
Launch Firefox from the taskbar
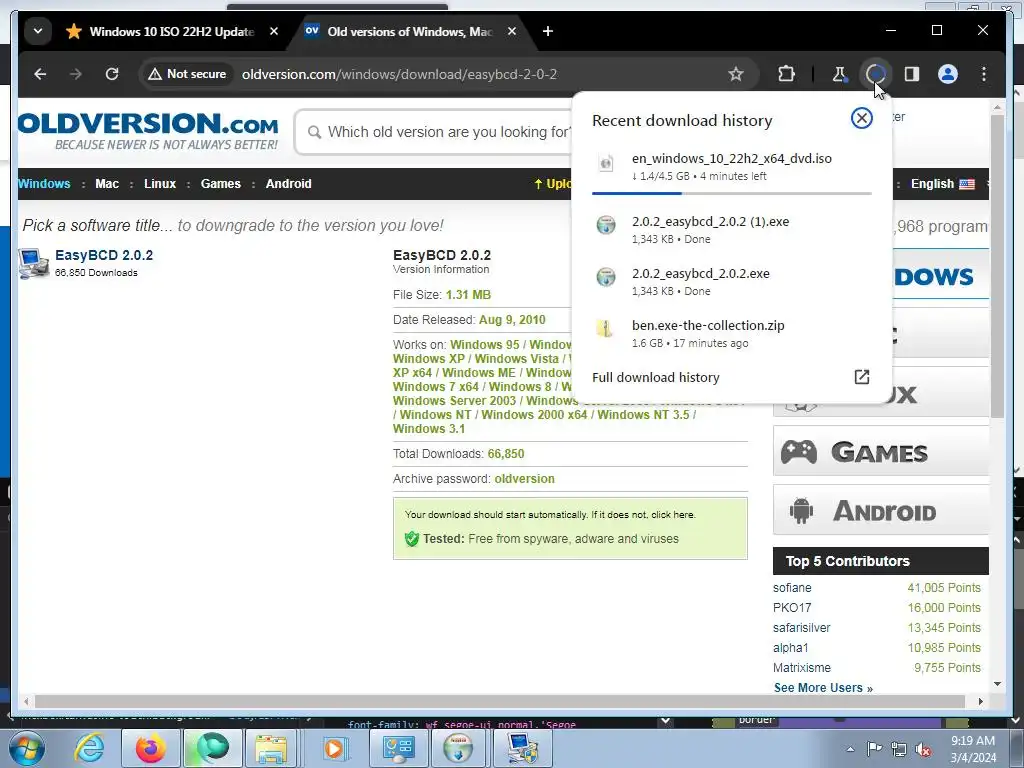coord(151,748)
